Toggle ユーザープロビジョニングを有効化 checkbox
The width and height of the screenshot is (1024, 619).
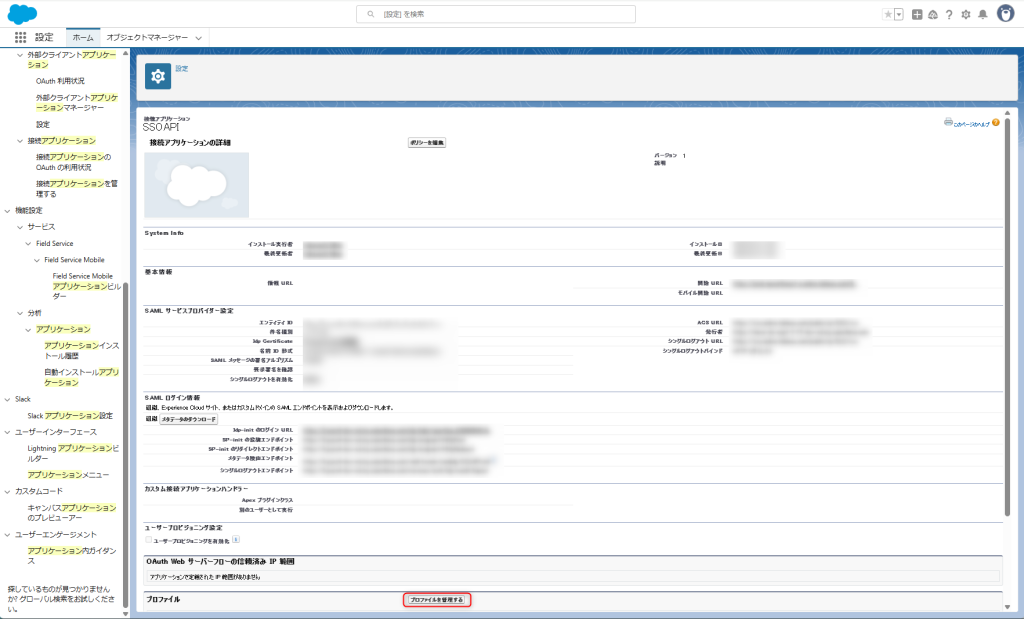148,540
